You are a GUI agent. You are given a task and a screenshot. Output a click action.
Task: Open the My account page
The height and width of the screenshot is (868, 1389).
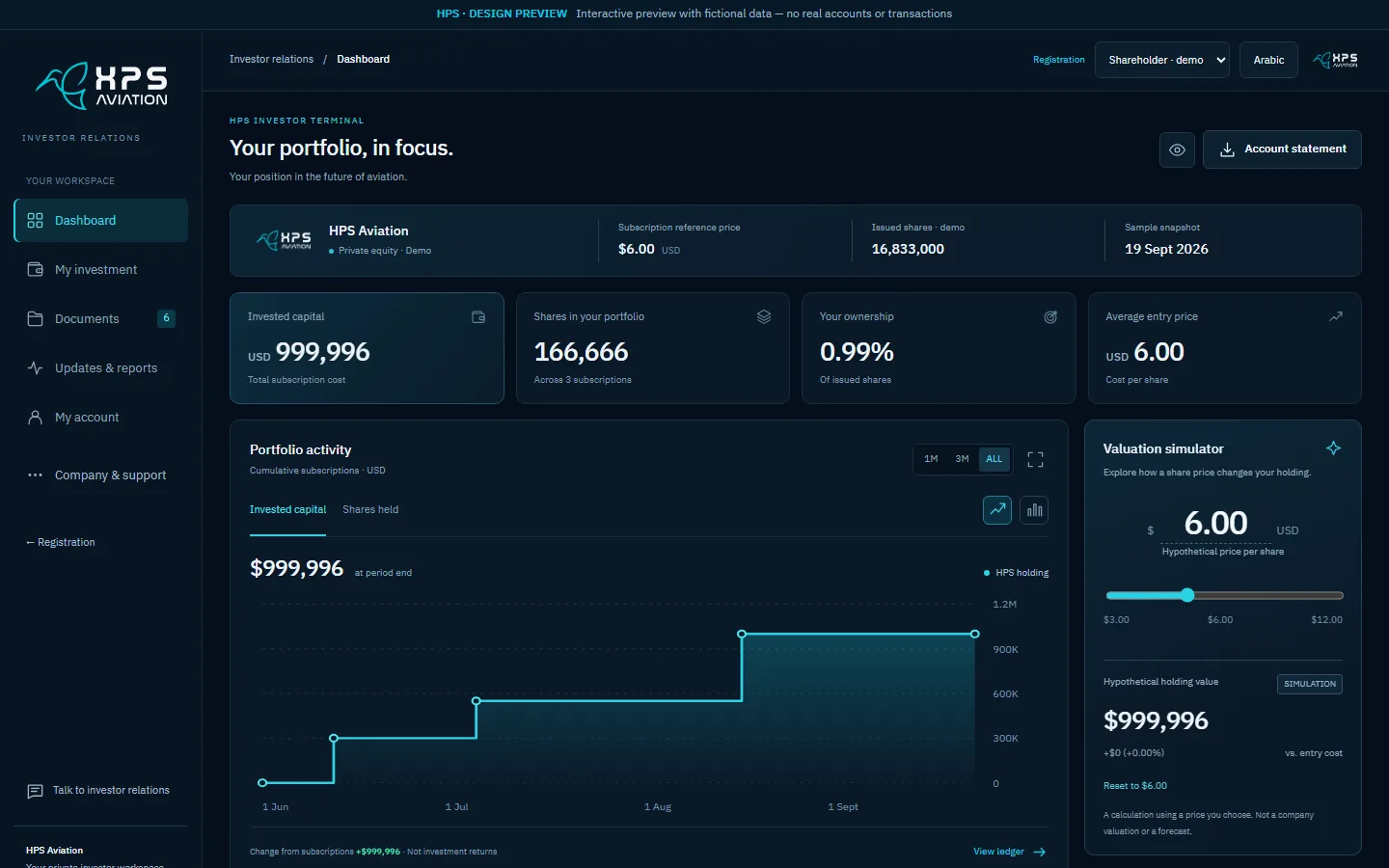101,417
